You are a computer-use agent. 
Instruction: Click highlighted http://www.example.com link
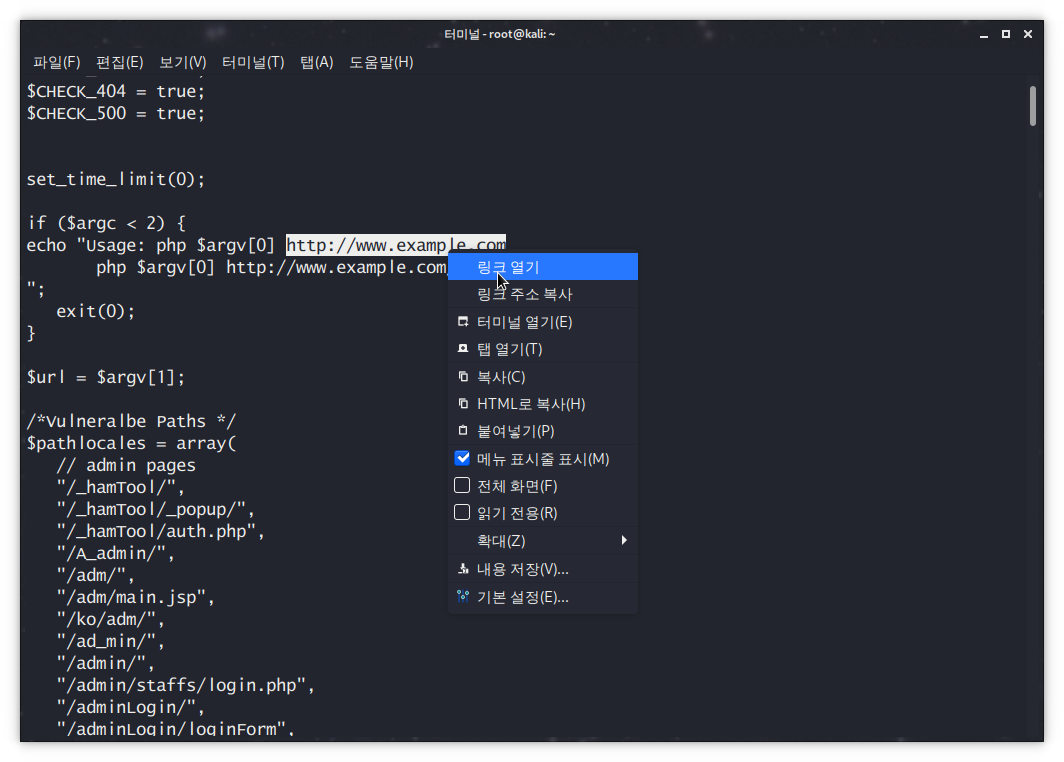[x=396, y=245]
